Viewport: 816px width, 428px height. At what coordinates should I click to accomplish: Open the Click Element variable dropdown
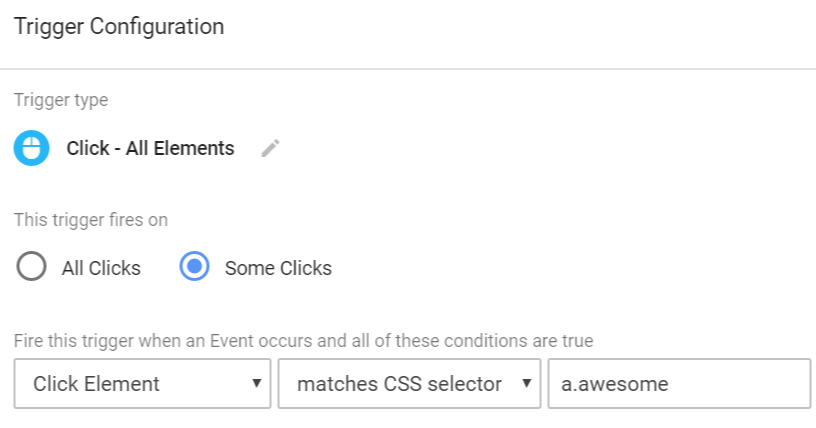pyautogui.click(x=142, y=384)
